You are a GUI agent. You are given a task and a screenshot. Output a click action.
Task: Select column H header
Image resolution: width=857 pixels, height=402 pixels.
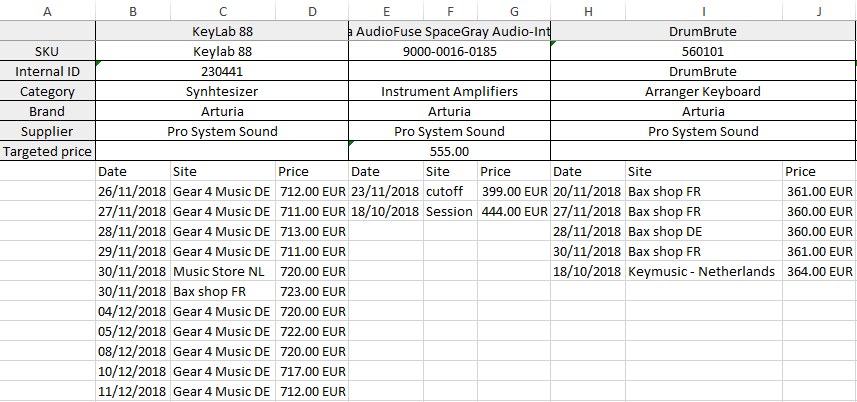[x=588, y=11]
